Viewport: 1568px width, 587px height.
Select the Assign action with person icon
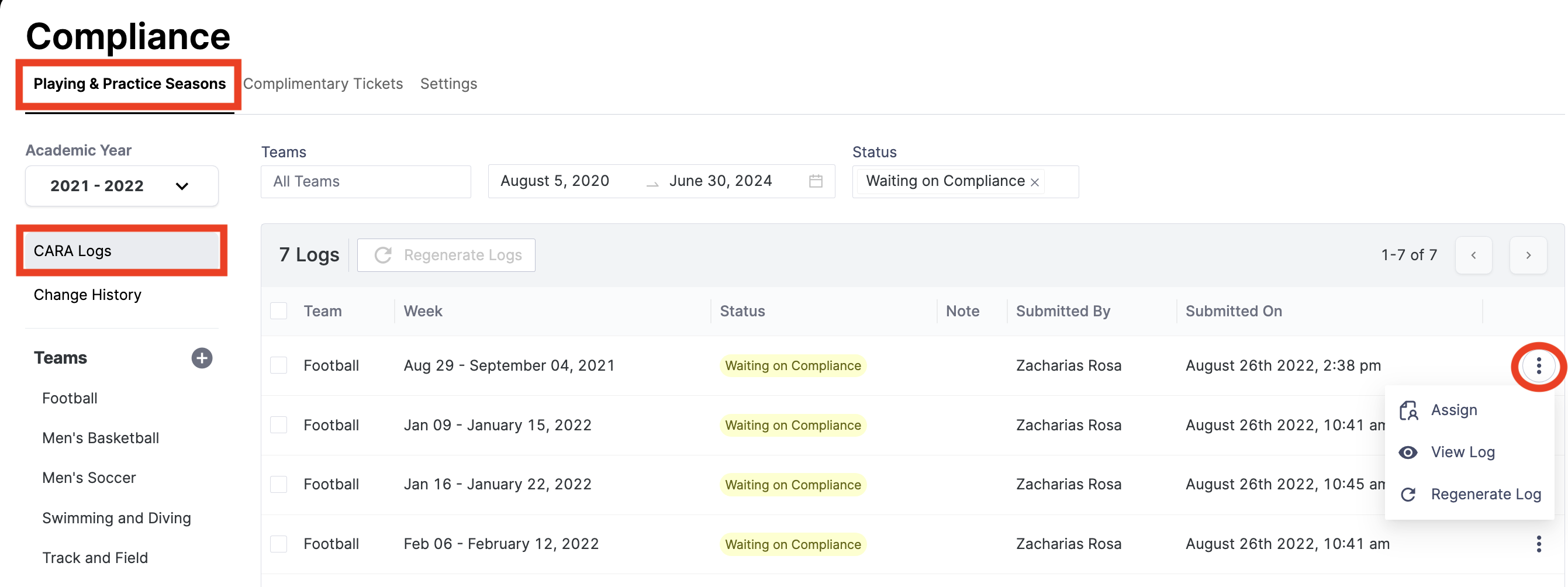1453,410
